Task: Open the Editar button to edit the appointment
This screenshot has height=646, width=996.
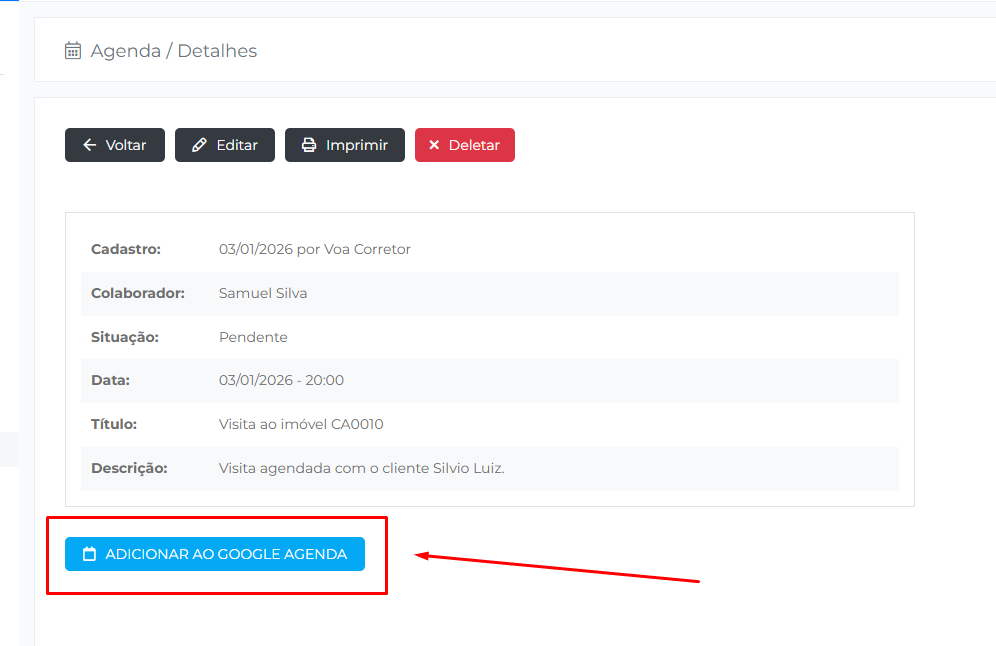Action: tap(225, 145)
